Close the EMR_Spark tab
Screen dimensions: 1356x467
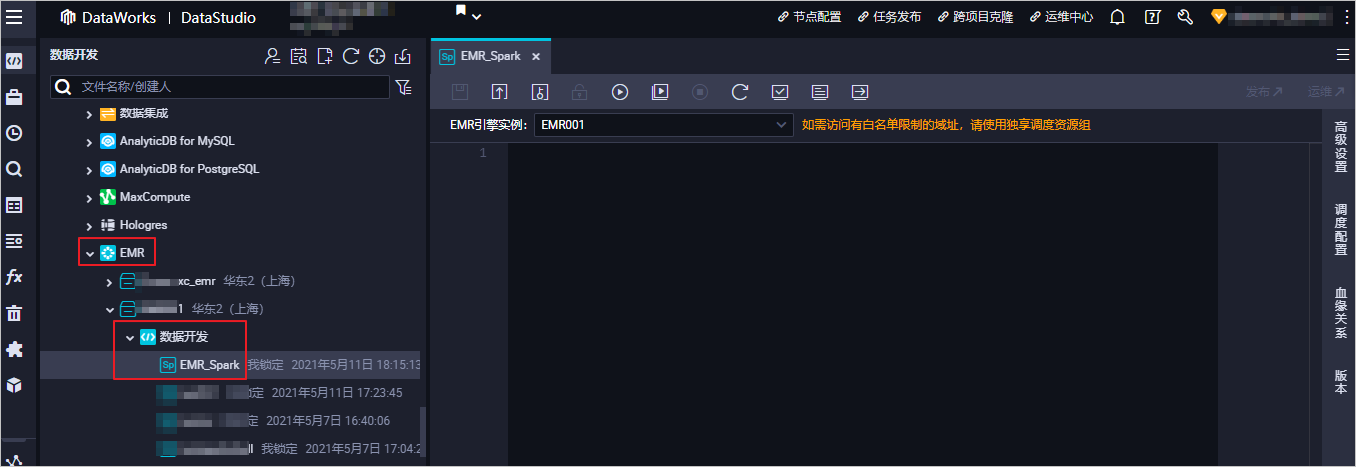pyautogui.click(x=536, y=56)
